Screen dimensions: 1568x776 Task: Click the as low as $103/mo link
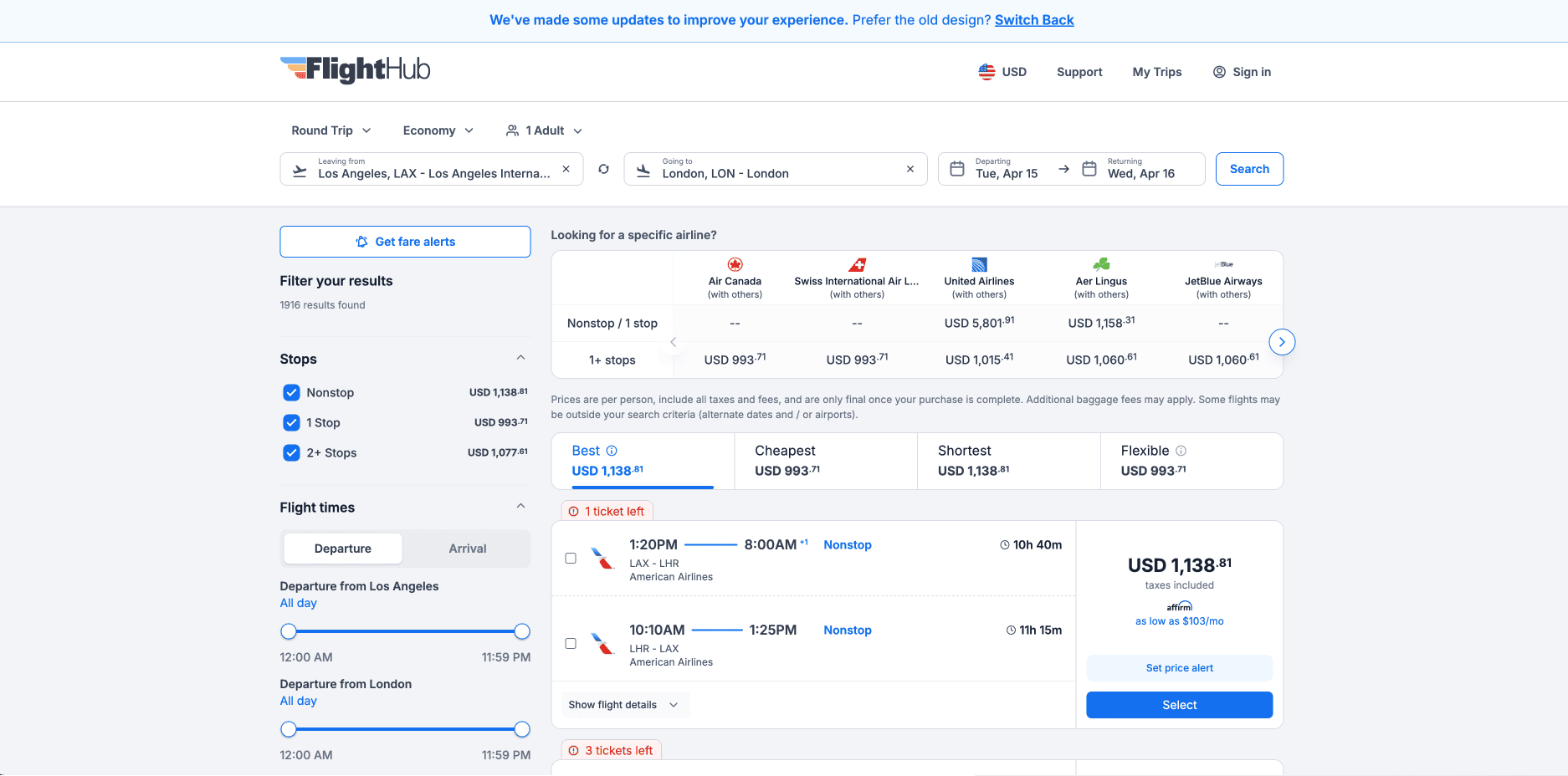point(1180,621)
